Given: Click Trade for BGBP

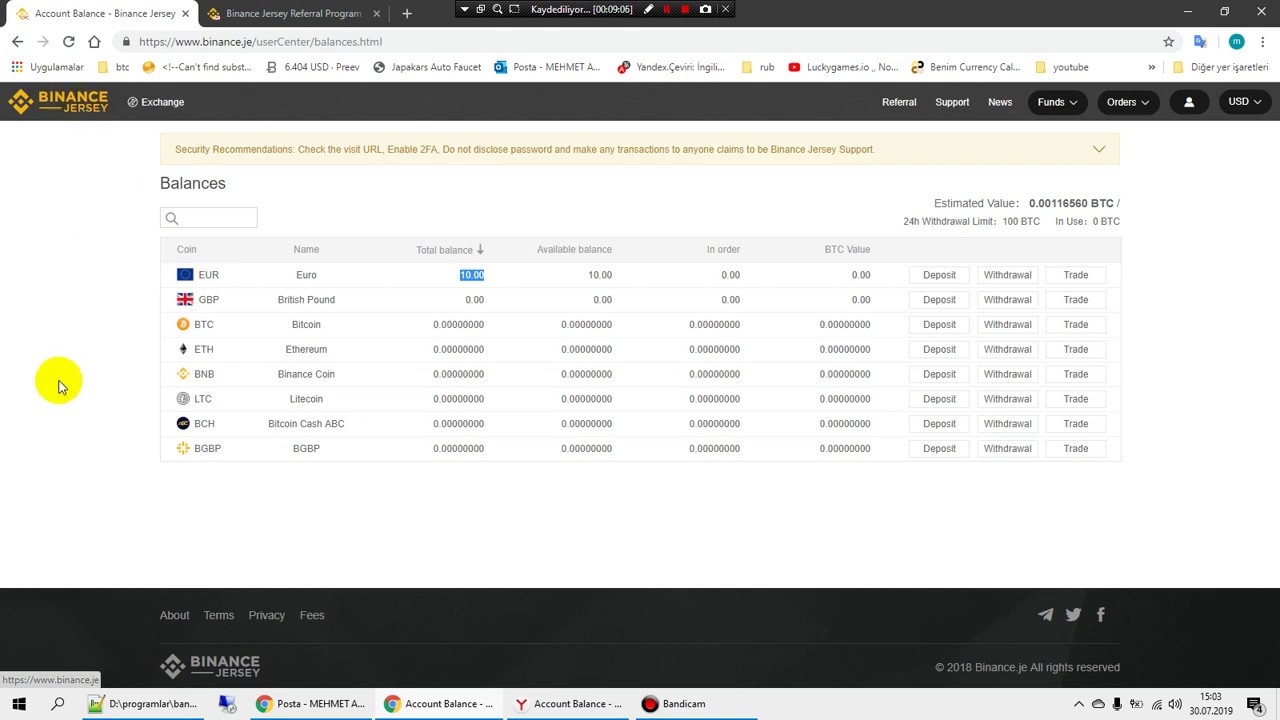Looking at the screenshot, I should 1076,449.
